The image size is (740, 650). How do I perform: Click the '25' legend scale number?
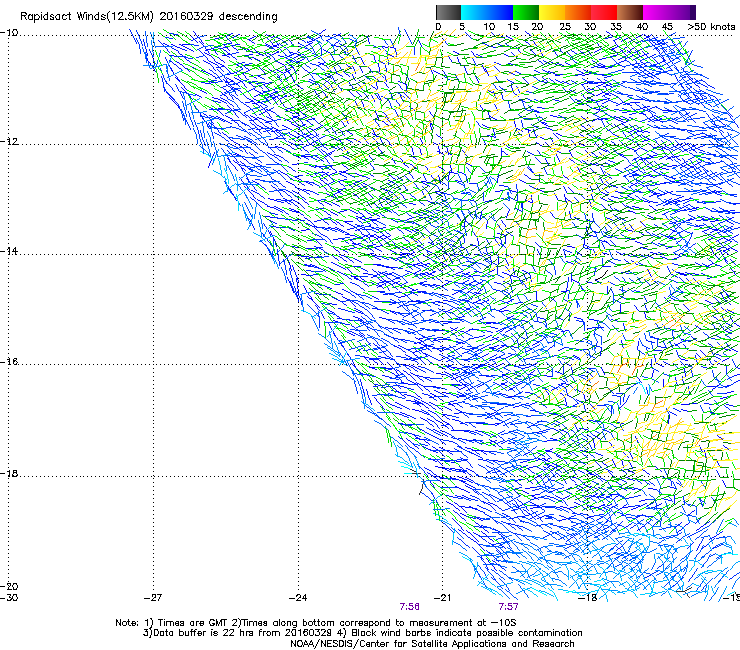click(564, 27)
